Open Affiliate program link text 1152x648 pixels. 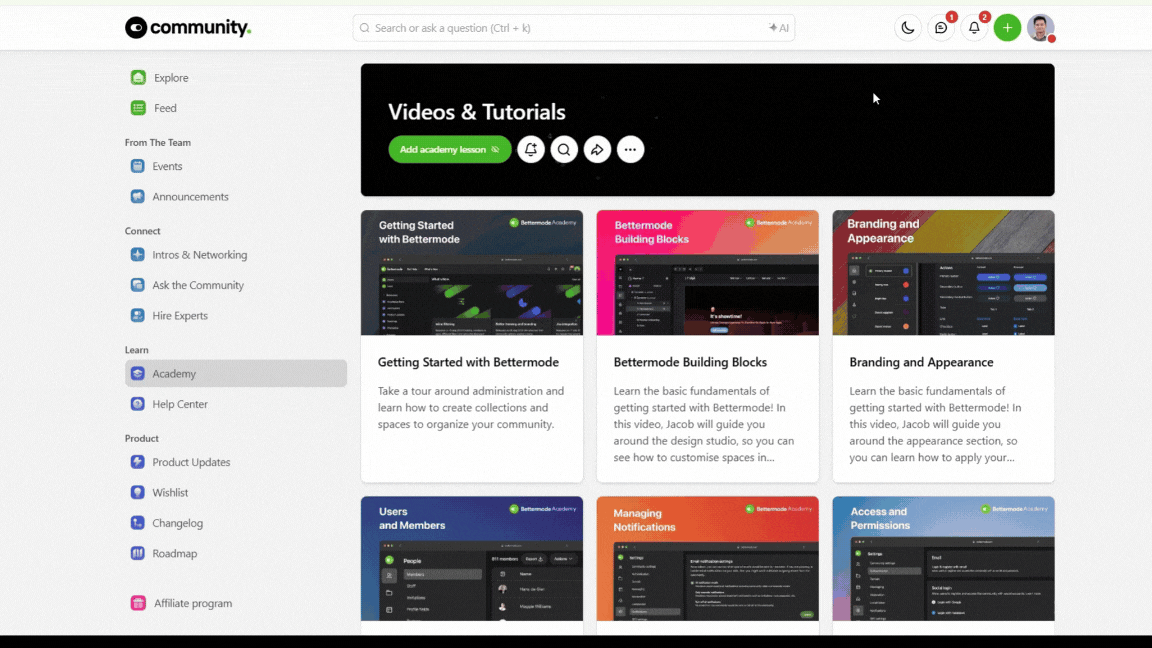tap(193, 603)
